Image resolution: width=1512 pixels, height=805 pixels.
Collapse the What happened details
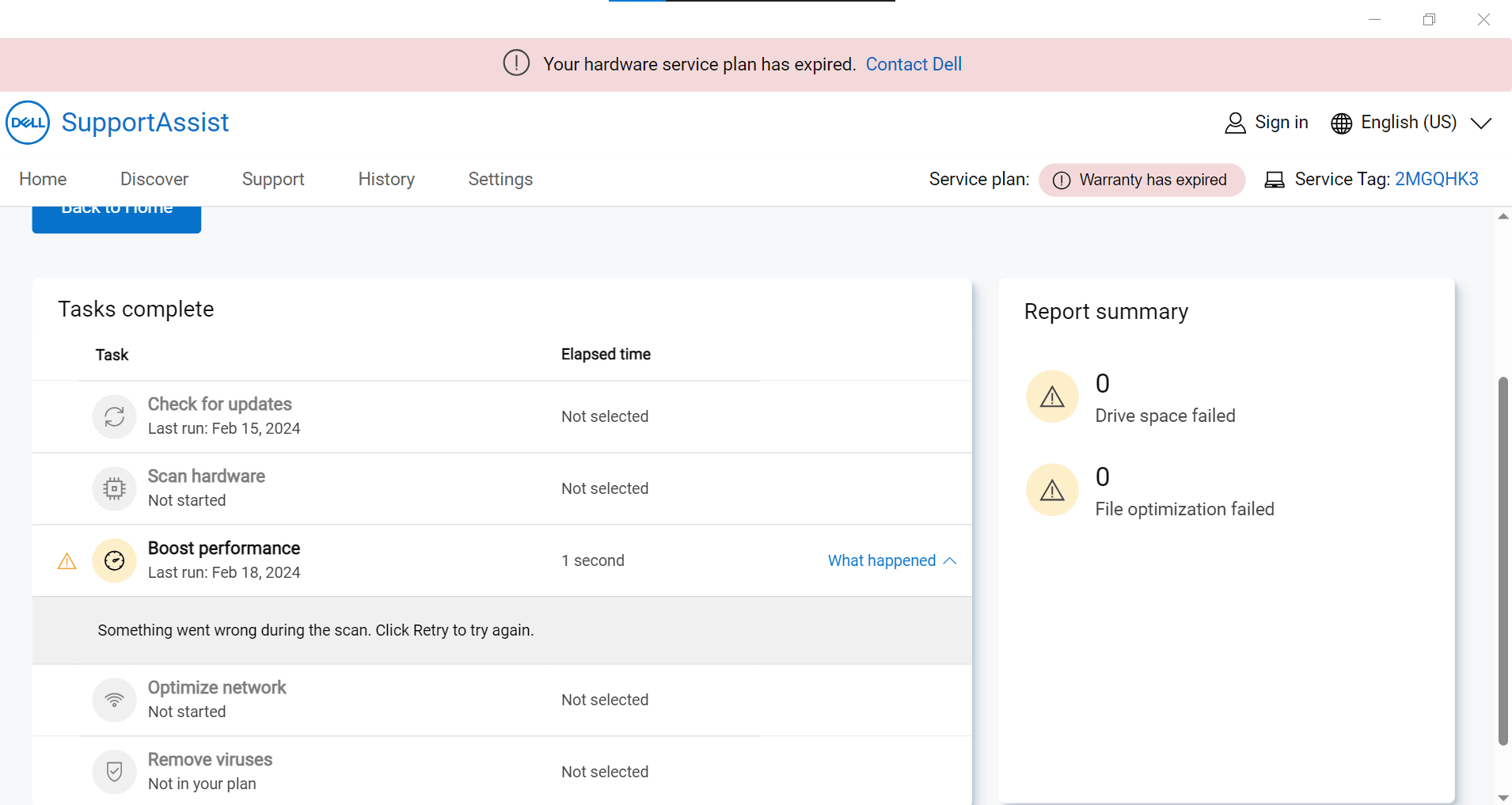tap(892, 560)
